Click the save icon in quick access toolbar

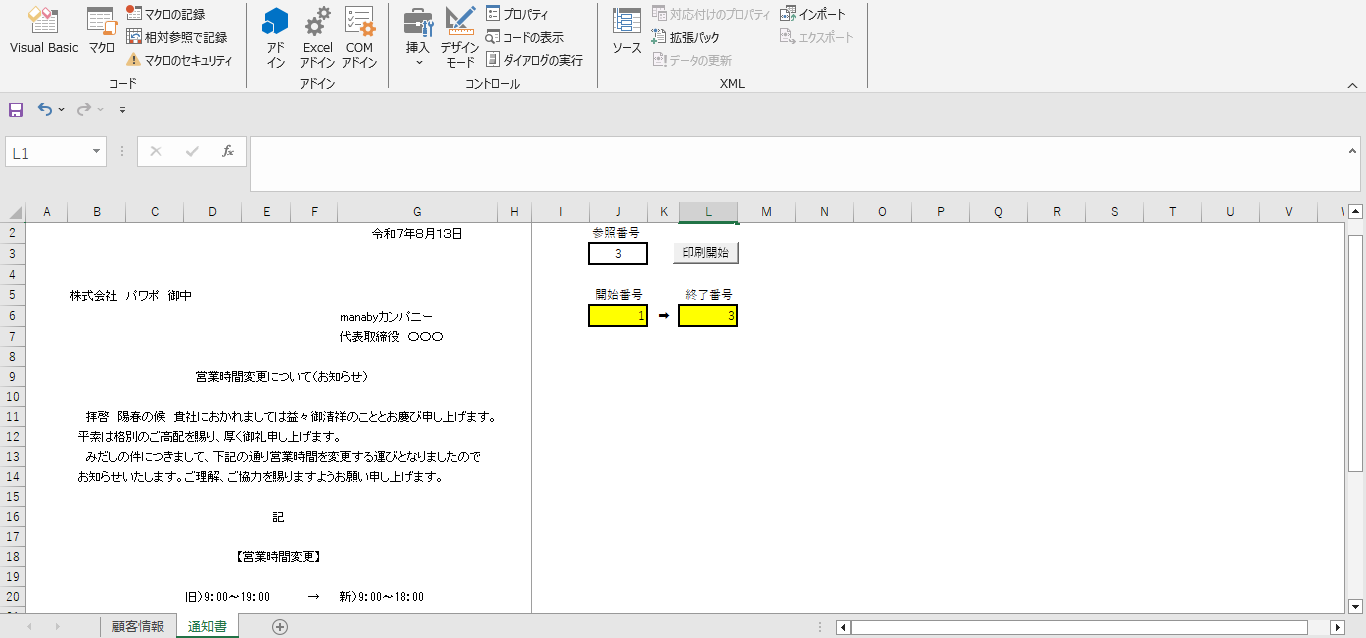pos(16,109)
